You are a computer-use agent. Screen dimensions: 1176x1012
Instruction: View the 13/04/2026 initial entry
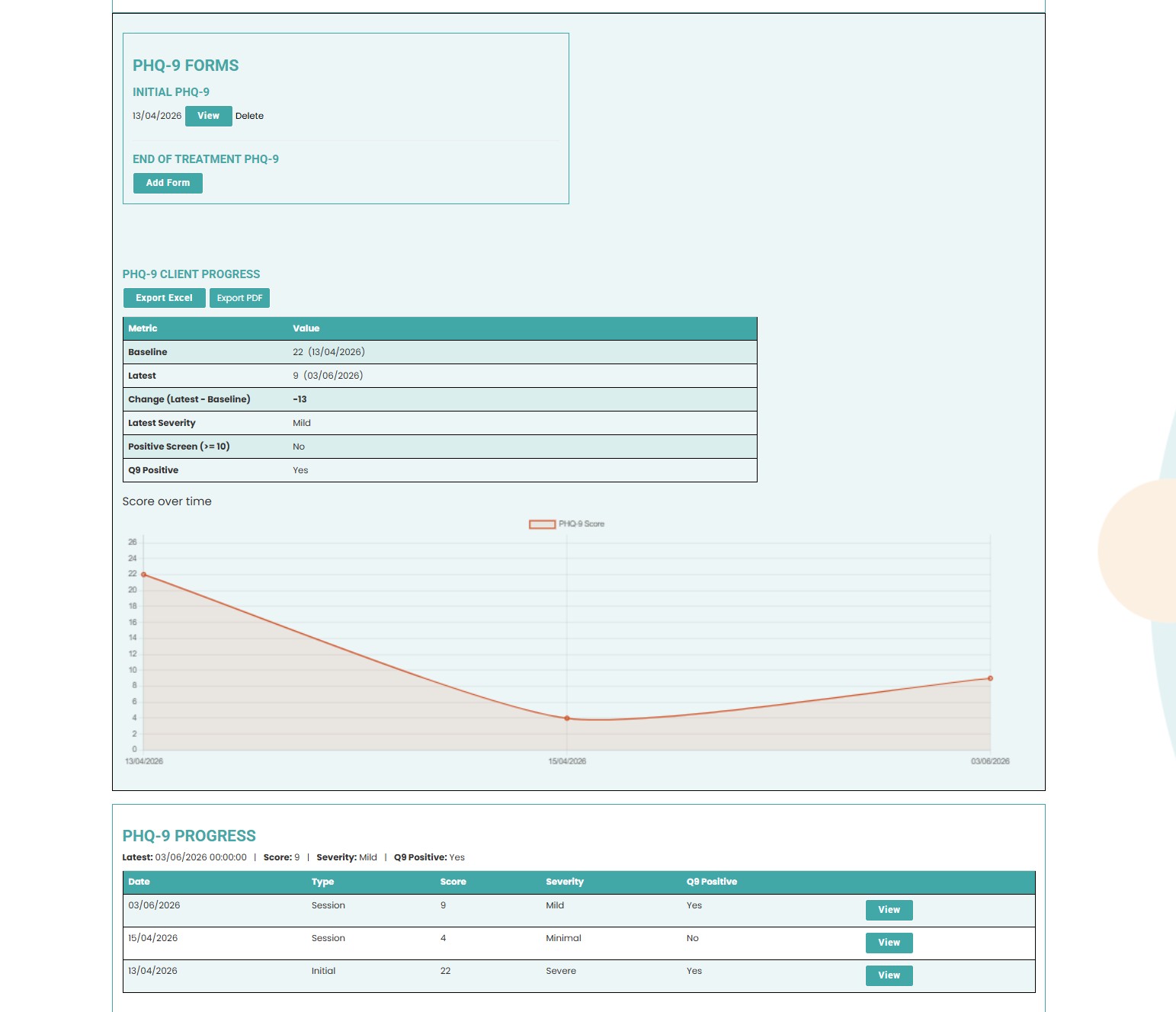pyautogui.click(x=889, y=975)
